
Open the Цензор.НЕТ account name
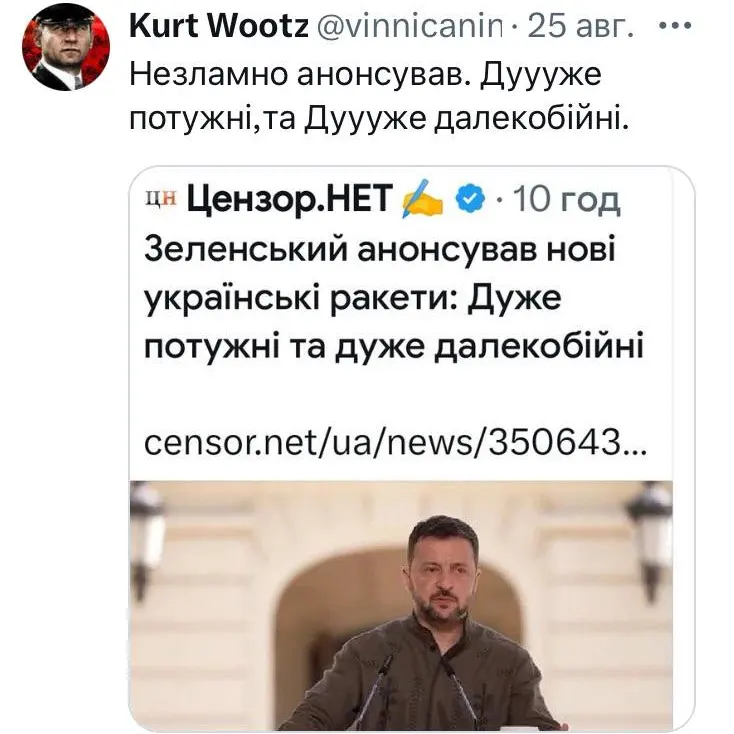click(289, 198)
